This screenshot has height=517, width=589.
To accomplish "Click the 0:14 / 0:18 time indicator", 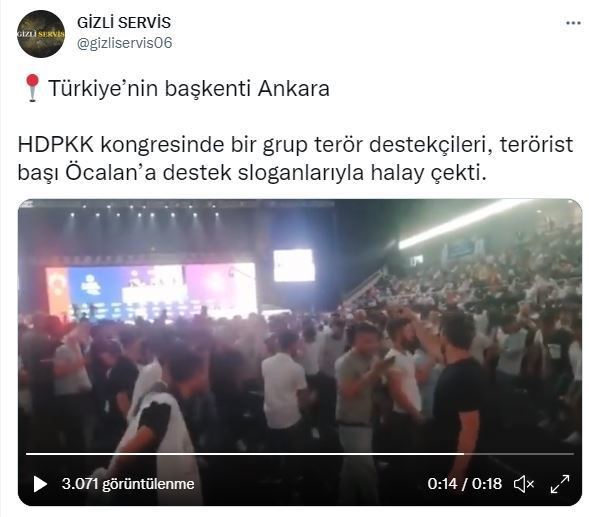I will pyautogui.click(x=465, y=484).
